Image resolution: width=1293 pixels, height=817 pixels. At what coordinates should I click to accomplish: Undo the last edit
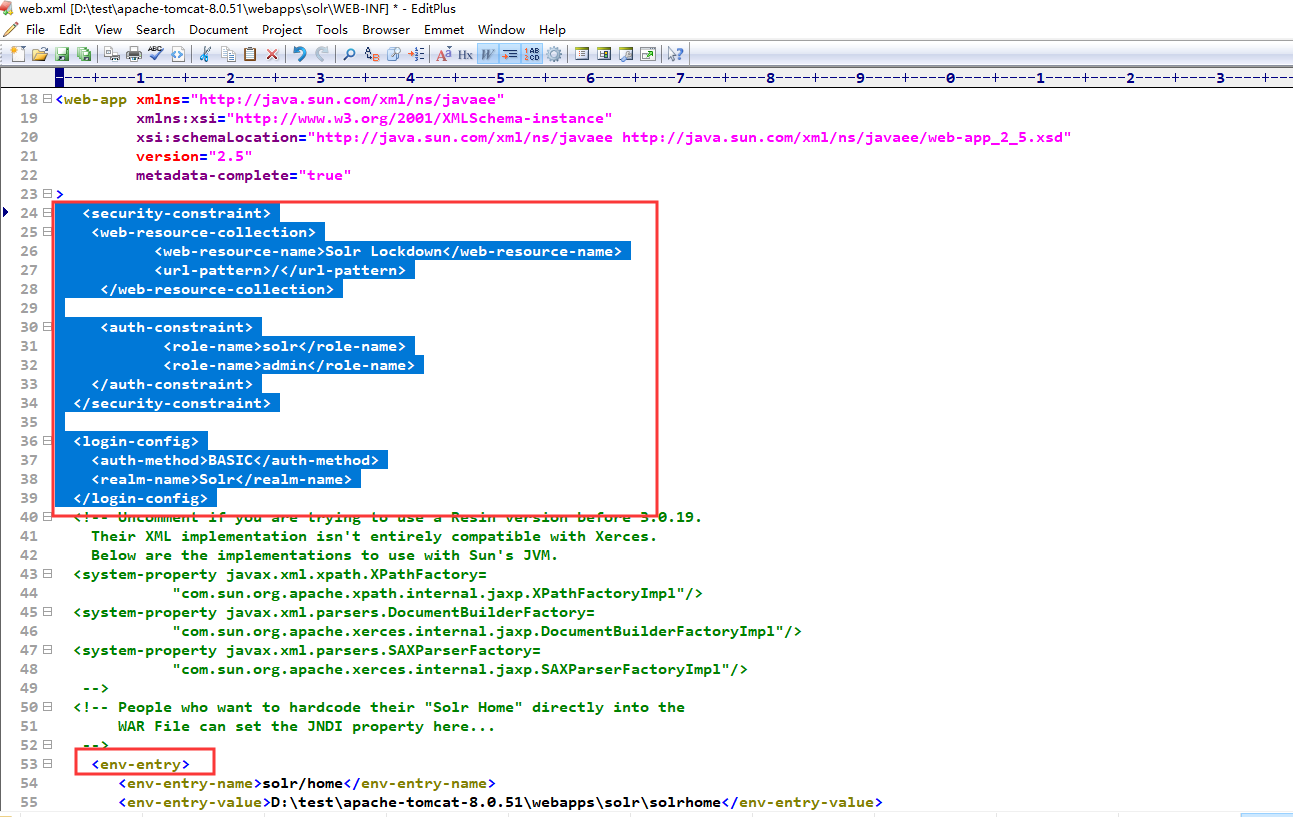tap(299, 54)
